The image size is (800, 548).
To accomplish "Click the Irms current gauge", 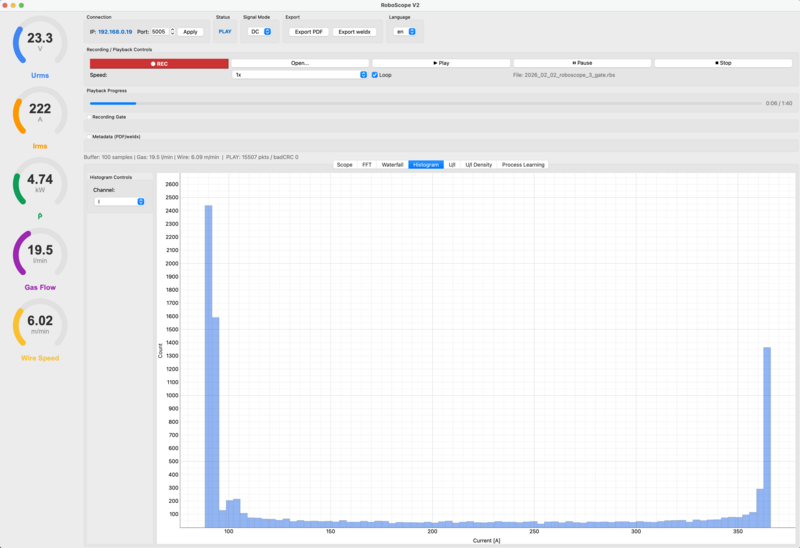I will (x=41, y=116).
